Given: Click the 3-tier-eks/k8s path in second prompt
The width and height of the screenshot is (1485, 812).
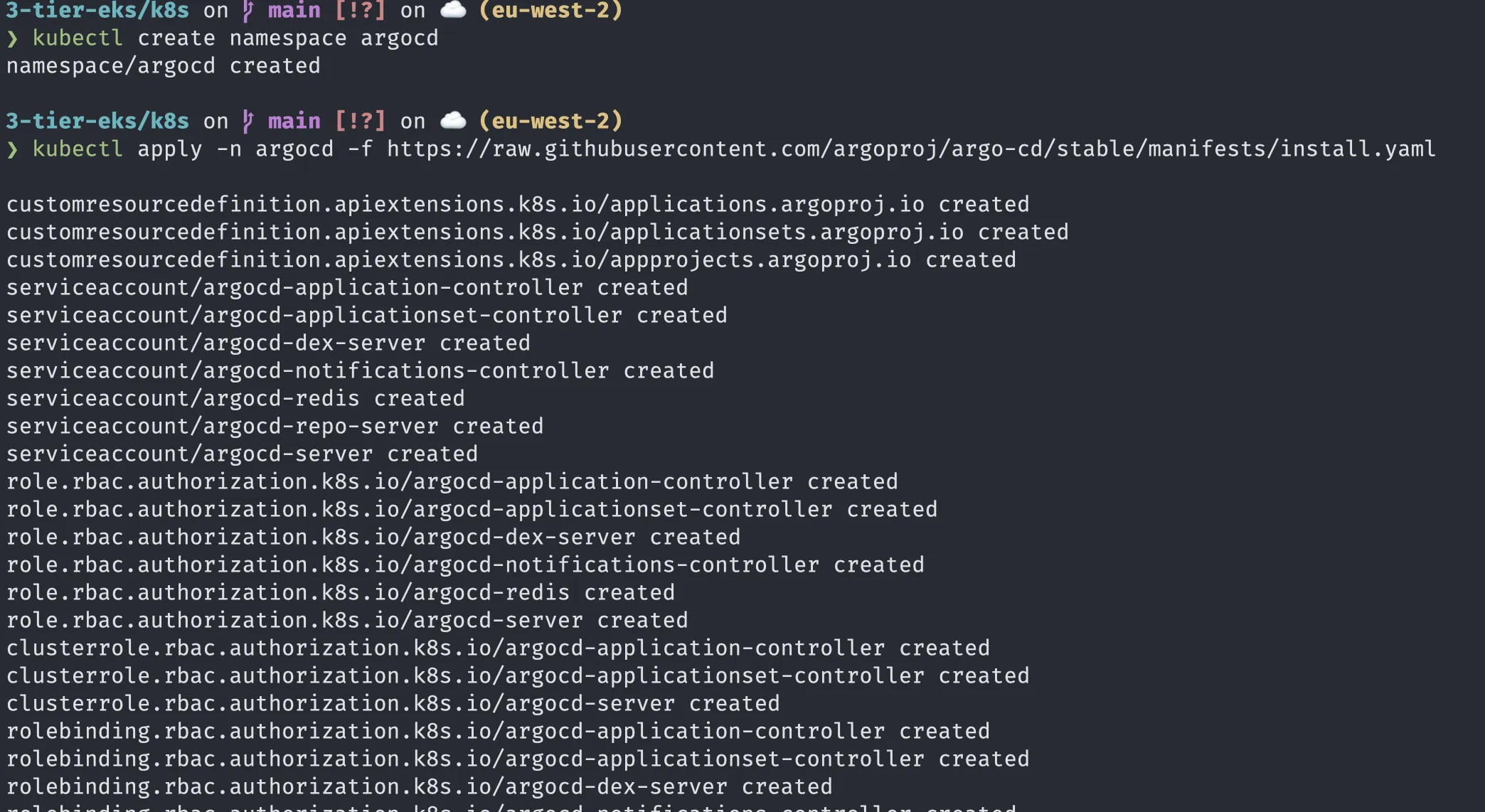Looking at the screenshot, I should (x=97, y=121).
